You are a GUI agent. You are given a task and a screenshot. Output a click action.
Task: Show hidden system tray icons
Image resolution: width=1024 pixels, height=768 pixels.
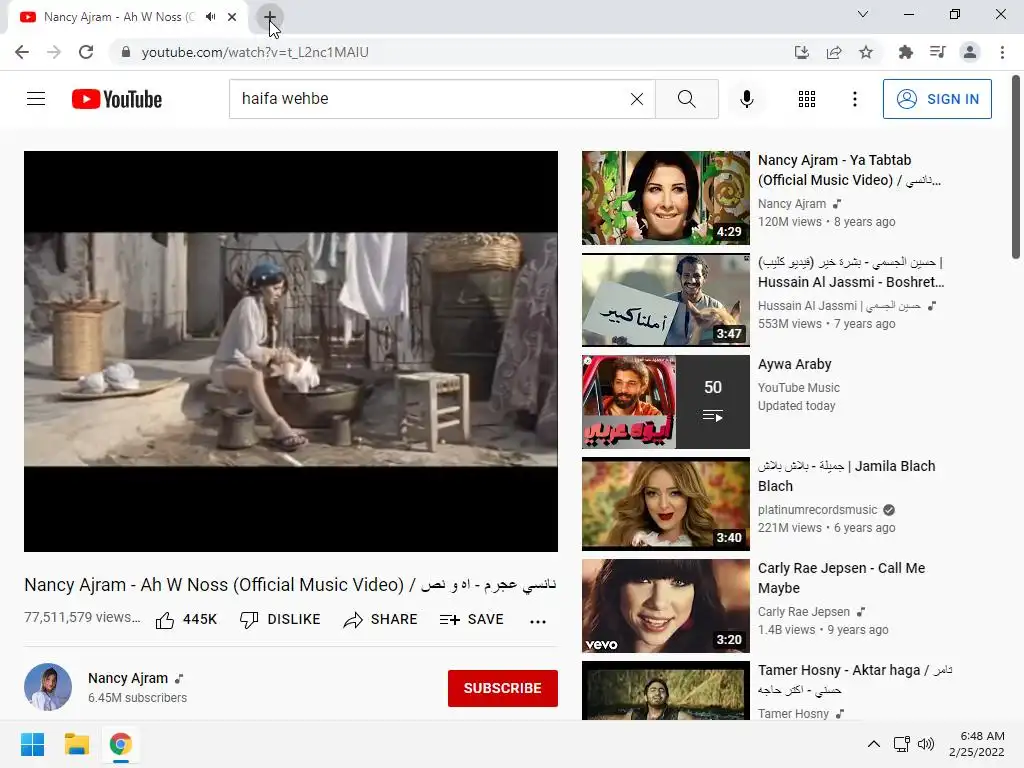(874, 744)
